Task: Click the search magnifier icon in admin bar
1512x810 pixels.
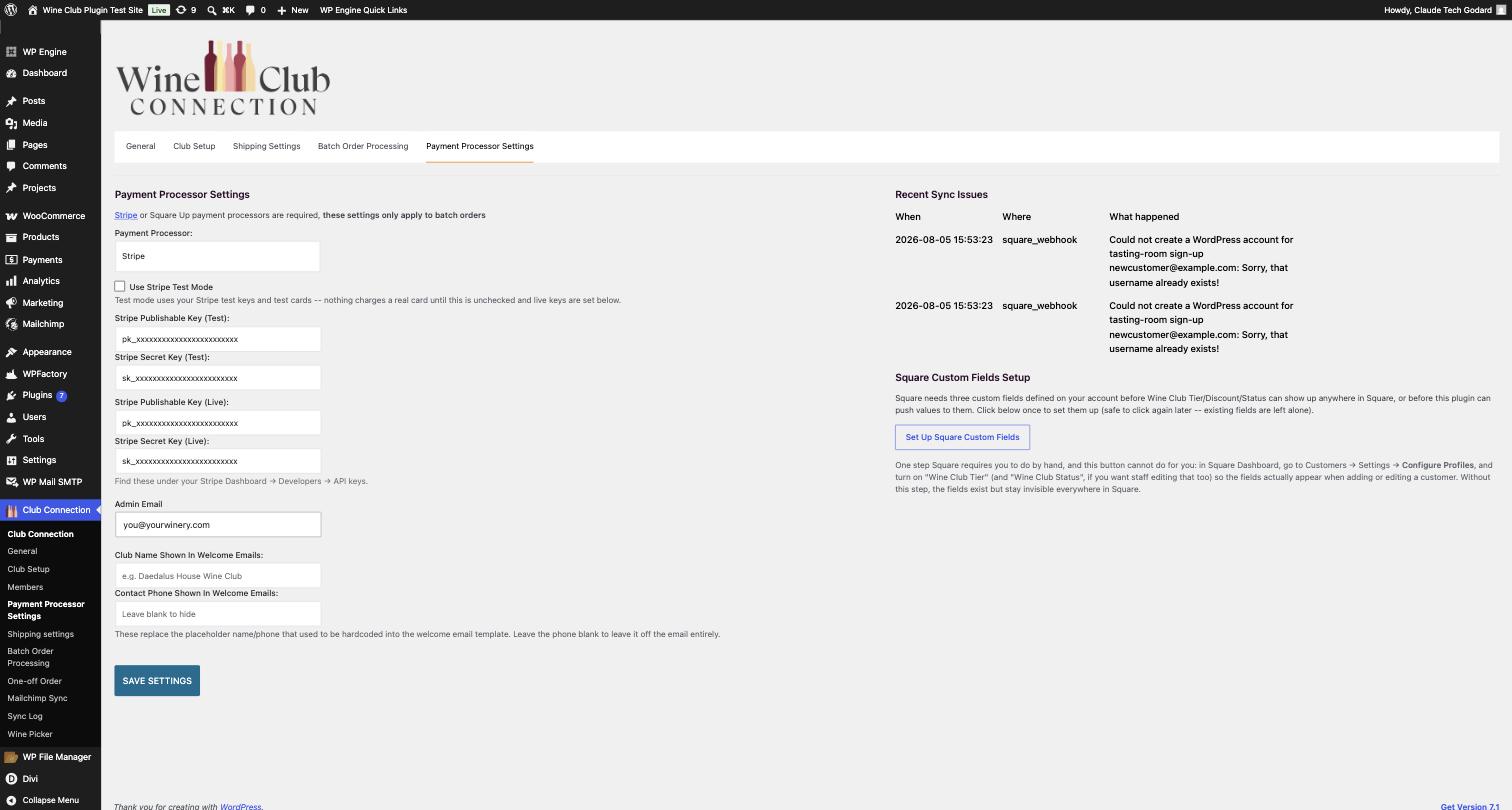Action: [x=212, y=10]
